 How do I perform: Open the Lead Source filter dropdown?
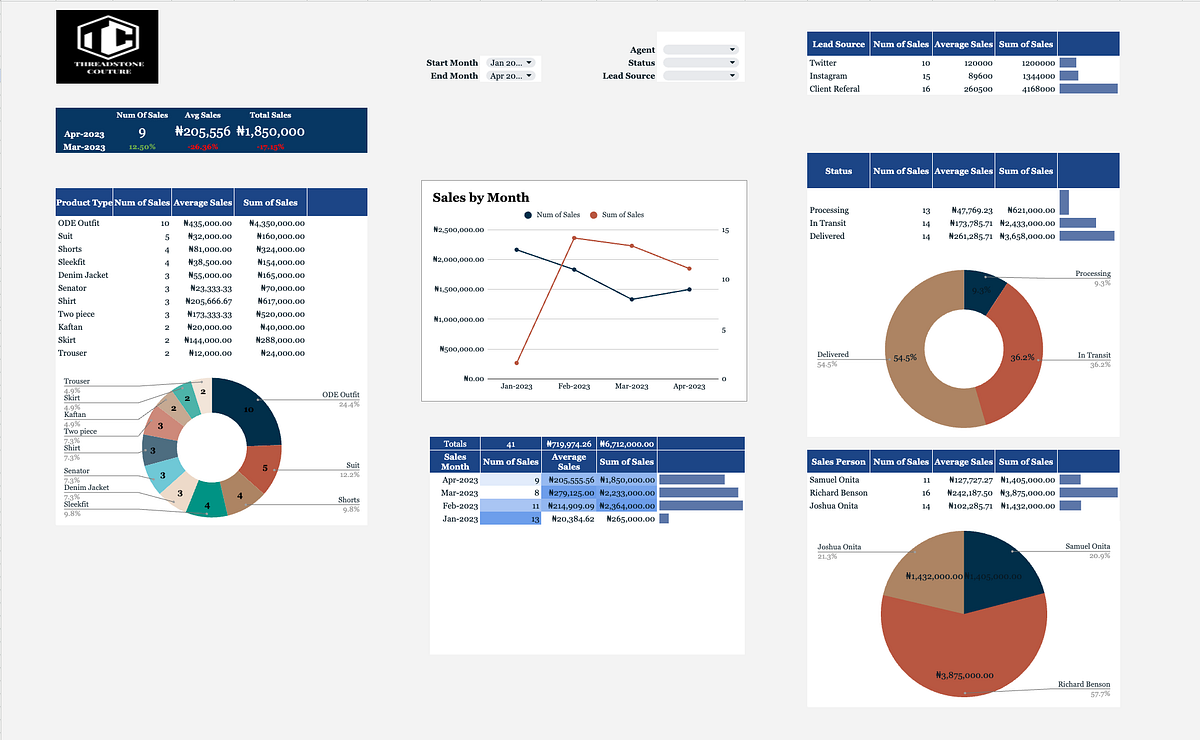pos(703,75)
